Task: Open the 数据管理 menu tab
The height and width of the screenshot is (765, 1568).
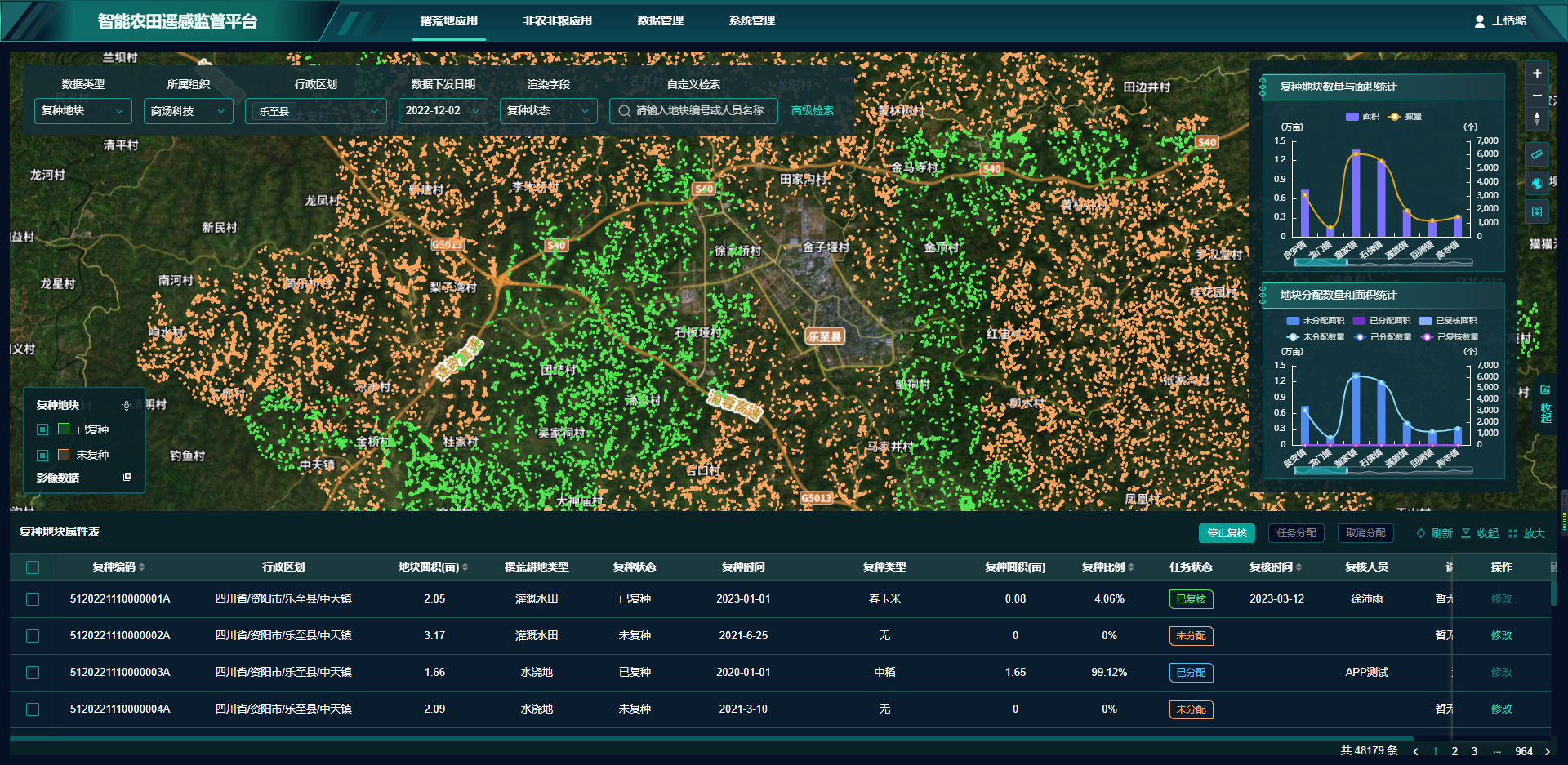Action: [x=660, y=21]
